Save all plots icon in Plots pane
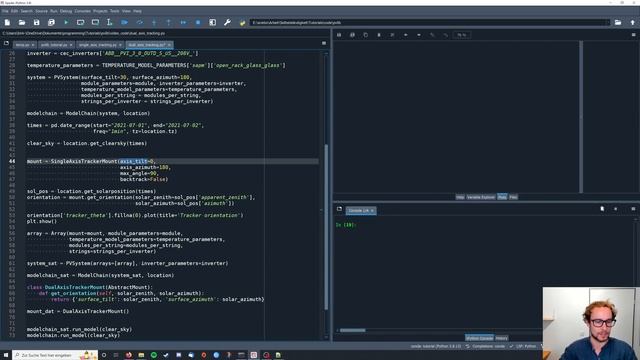The image size is (640, 360). [x=352, y=35]
